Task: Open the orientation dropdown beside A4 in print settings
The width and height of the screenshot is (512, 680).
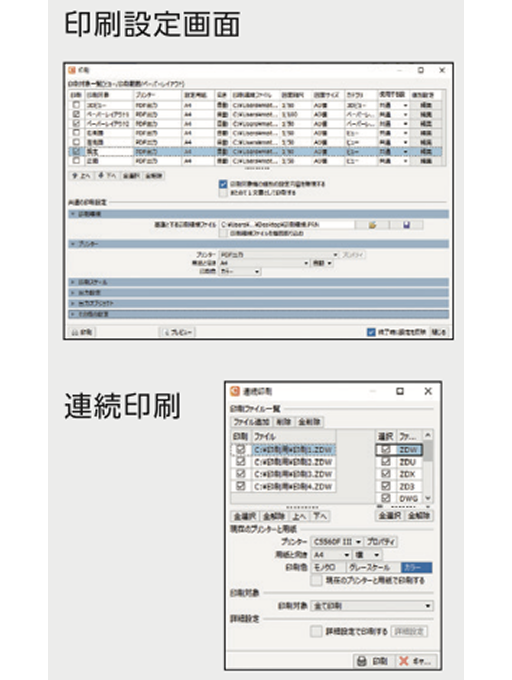Action: [x=322, y=263]
